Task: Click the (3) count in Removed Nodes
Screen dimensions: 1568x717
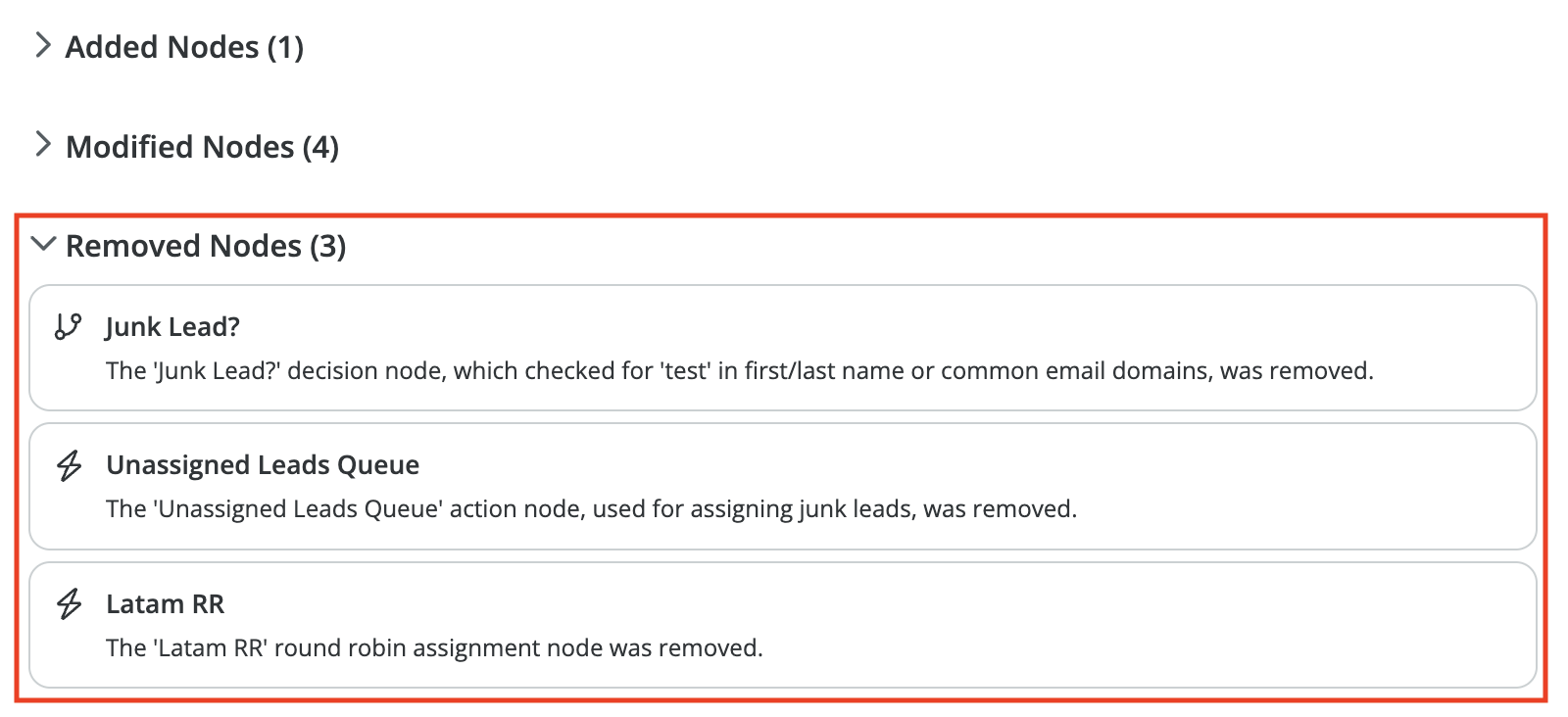Action: click(328, 246)
